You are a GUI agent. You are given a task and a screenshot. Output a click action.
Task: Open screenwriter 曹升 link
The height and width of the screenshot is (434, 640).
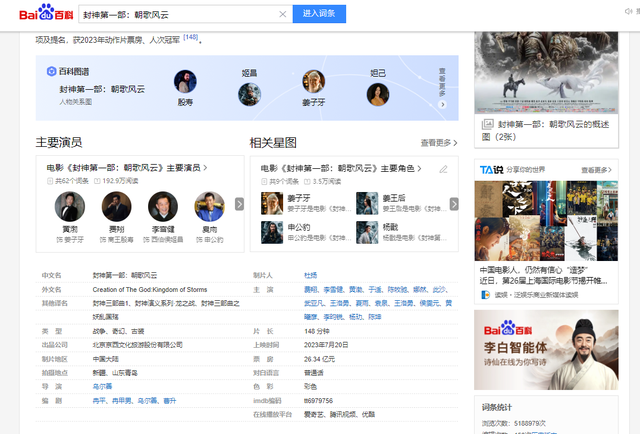[170, 401]
